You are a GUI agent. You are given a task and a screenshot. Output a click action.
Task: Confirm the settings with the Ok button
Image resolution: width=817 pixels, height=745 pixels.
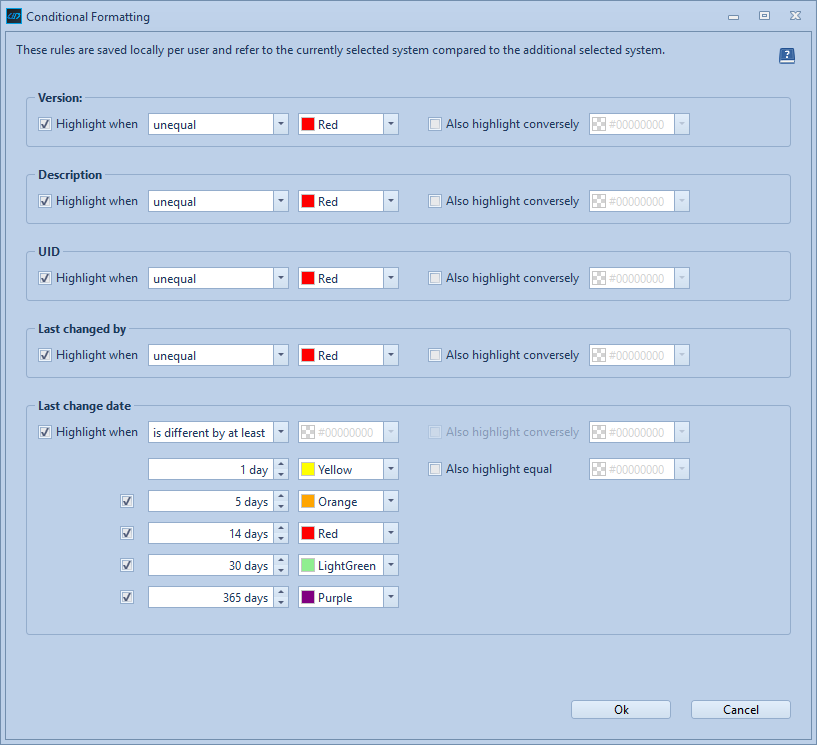620,709
